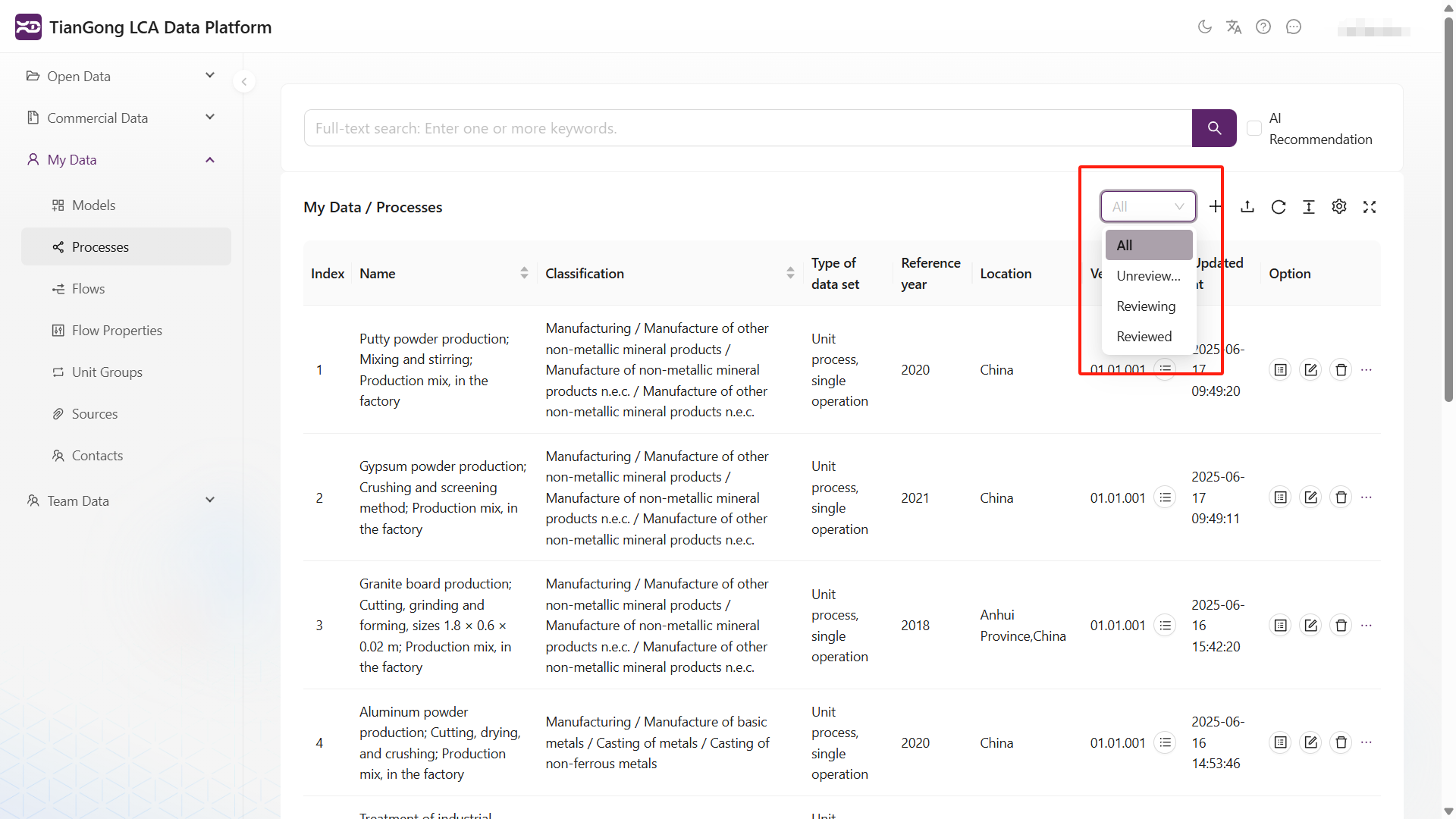Enable dark mode with the moon icon
Image resolution: width=1456 pixels, height=819 pixels.
pyautogui.click(x=1206, y=27)
